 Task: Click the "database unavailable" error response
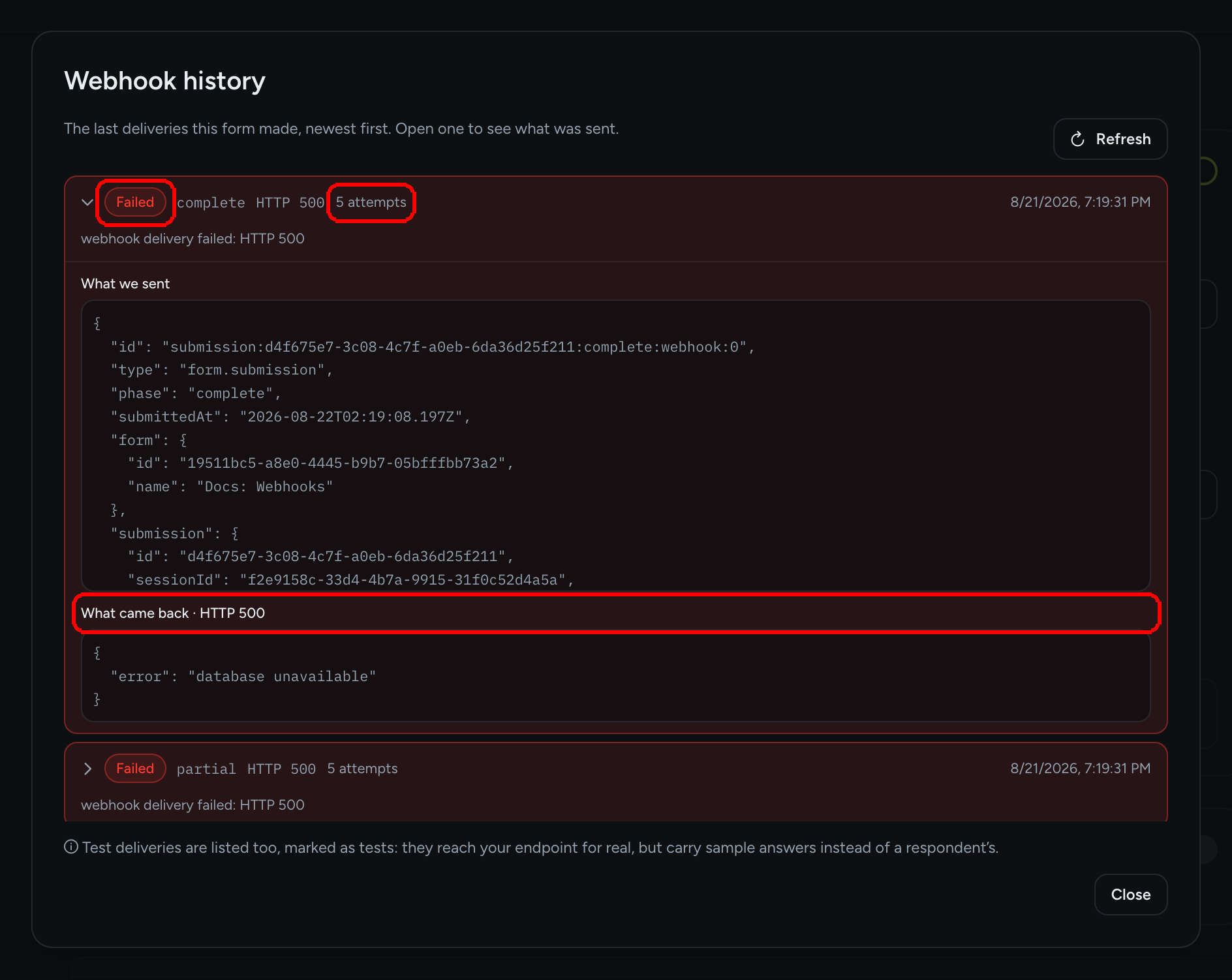coord(243,677)
